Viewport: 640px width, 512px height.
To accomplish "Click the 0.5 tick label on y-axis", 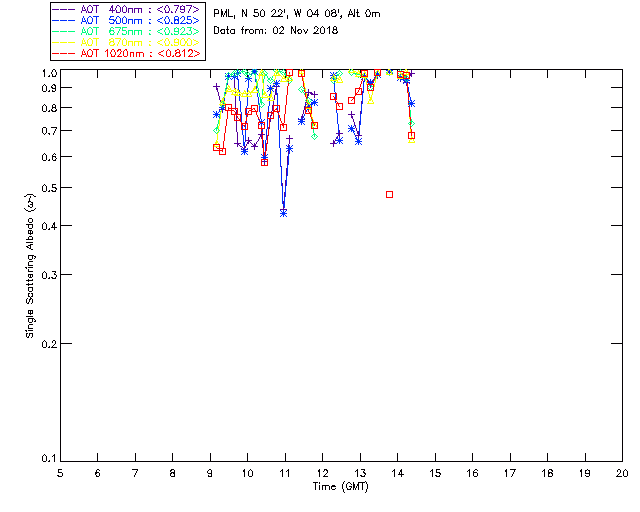I will 45,188.
